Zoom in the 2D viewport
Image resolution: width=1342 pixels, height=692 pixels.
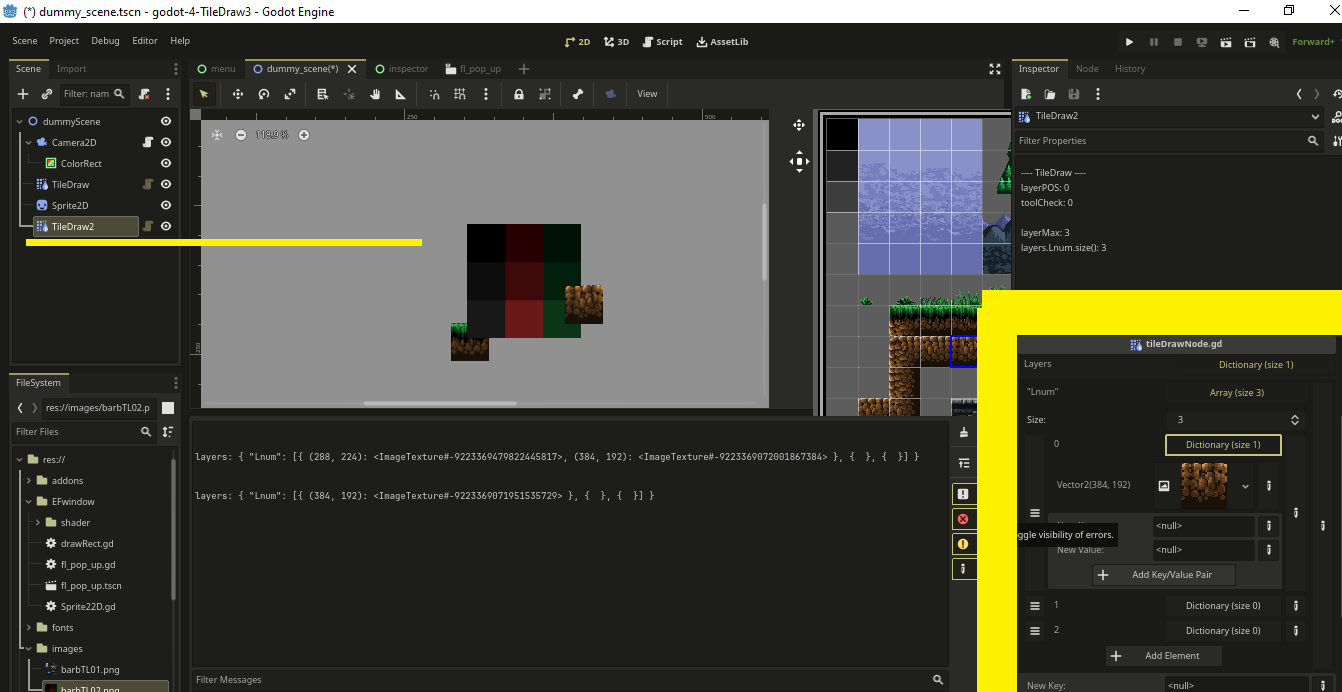[x=304, y=135]
